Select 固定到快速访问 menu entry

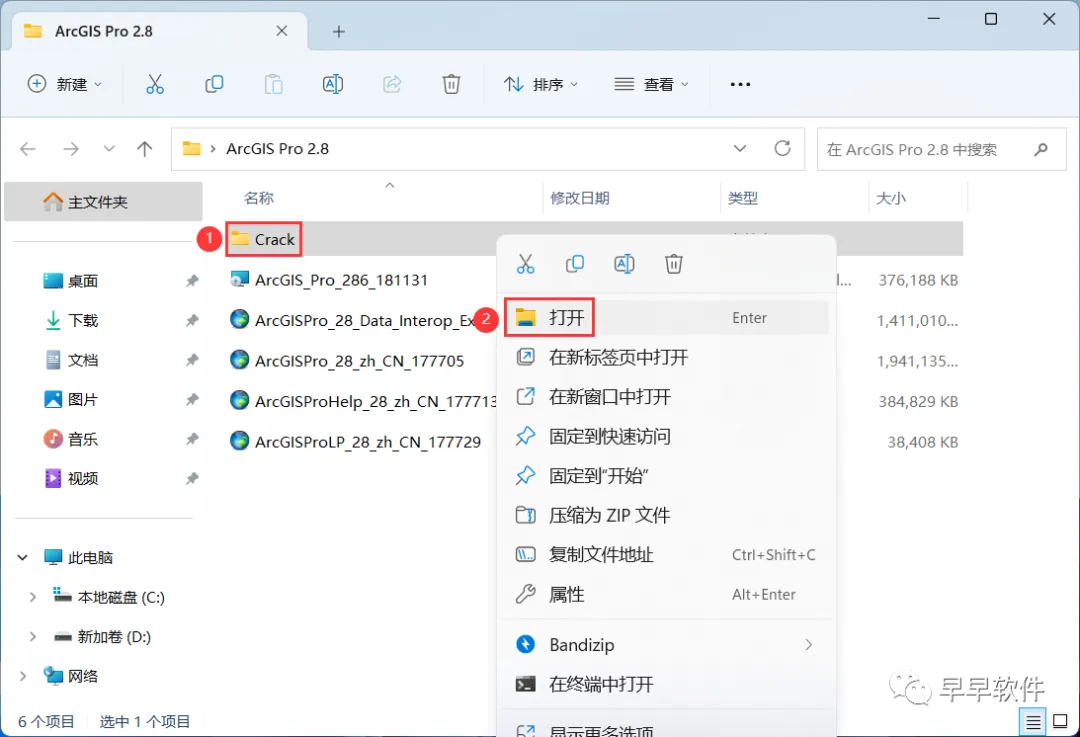coord(666,436)
